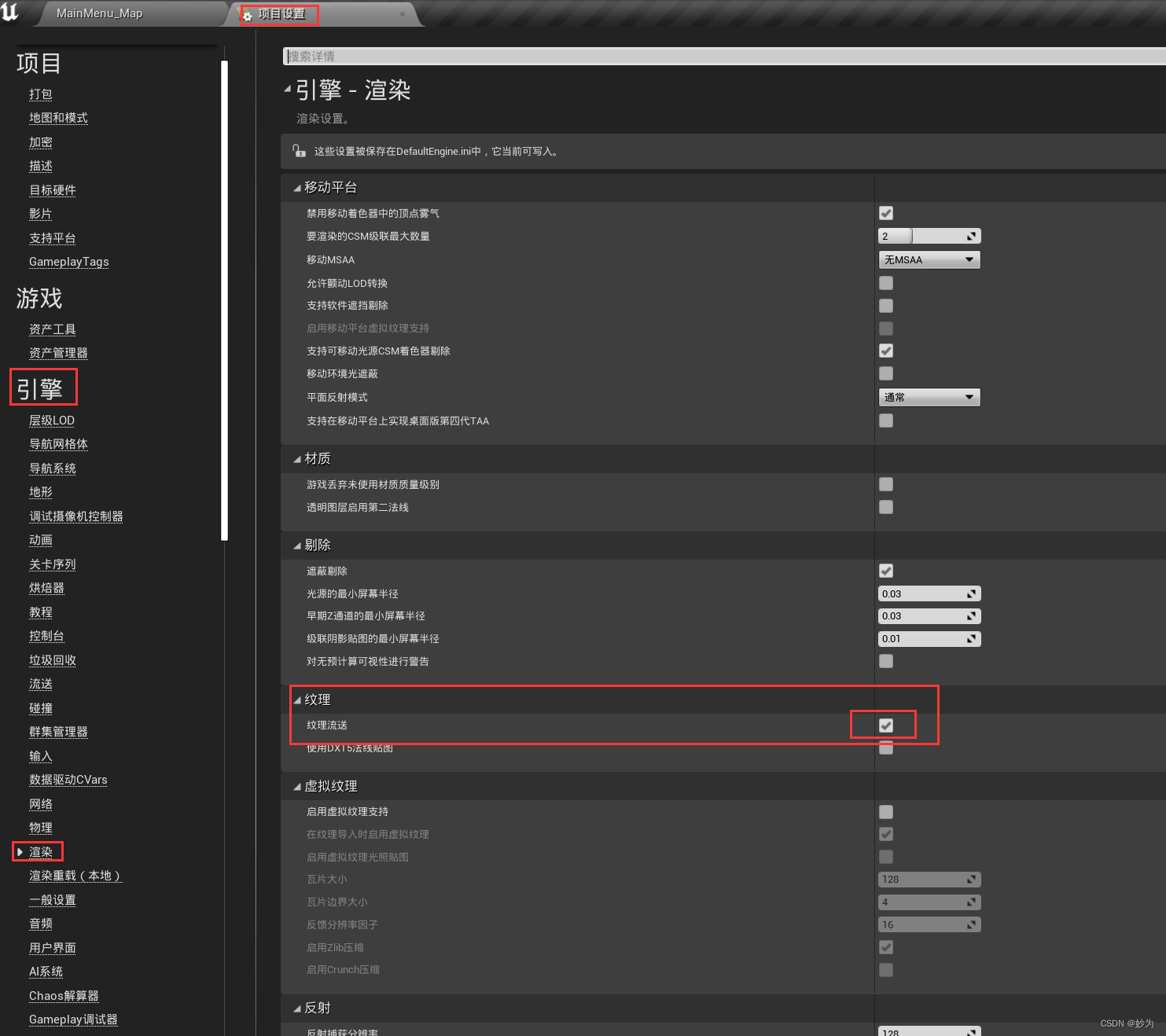Open the 调试摄像机控制器 settings page
Image resolution: width=1166 pixels, height=1036 pixels.
click(76, 516)
